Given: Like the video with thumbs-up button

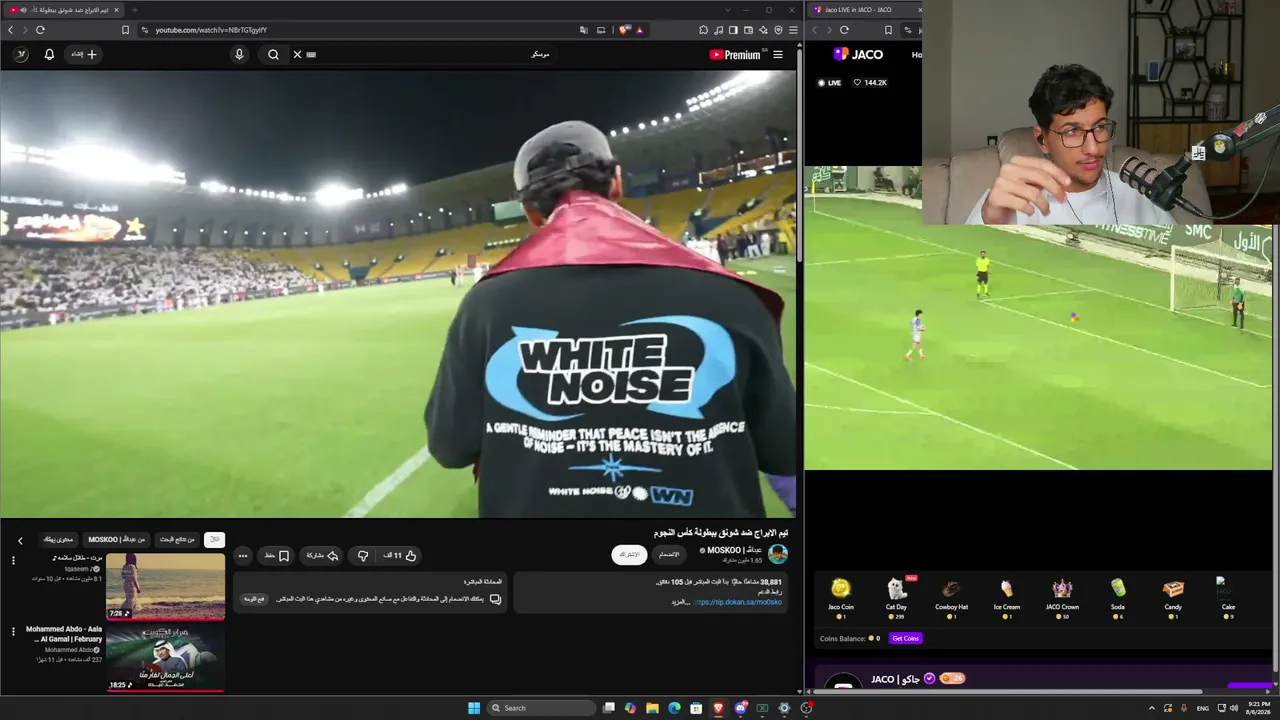Looking at the screenshot, I should pyautogui.click(x=403, y=555).
